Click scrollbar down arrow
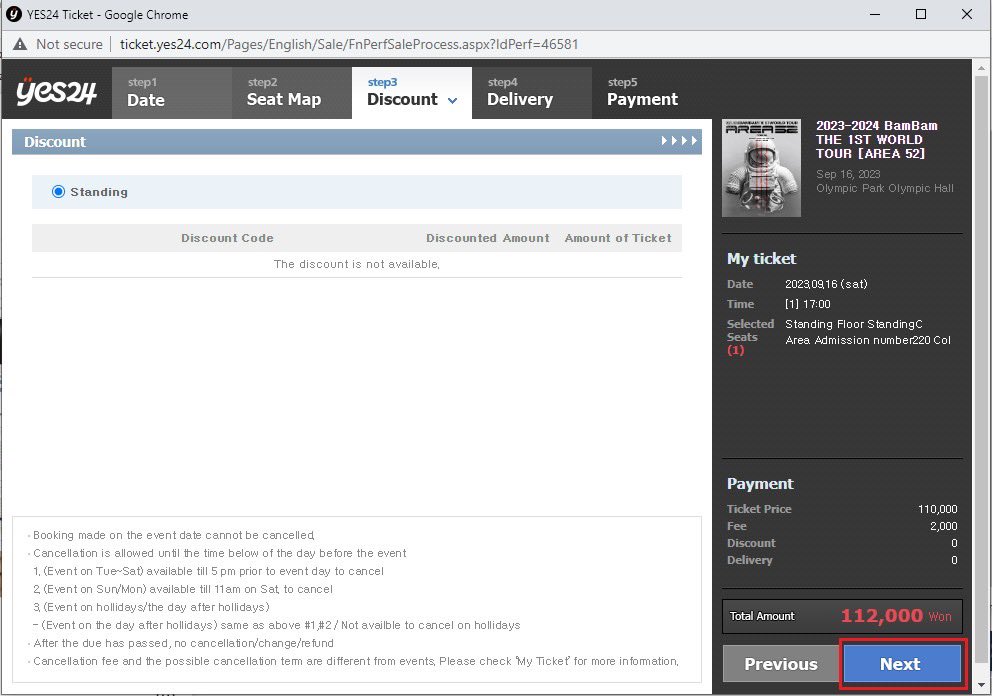992x696 pixels. tap(981, 685)
